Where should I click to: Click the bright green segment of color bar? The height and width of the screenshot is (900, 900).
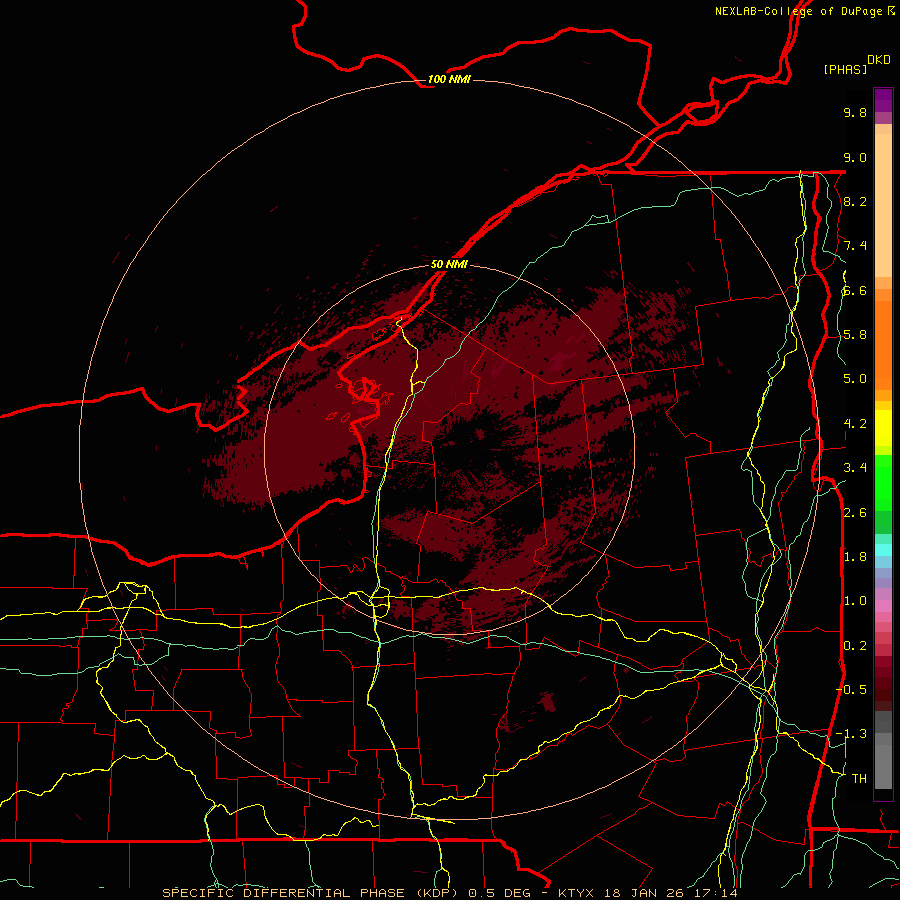(883, 483)
